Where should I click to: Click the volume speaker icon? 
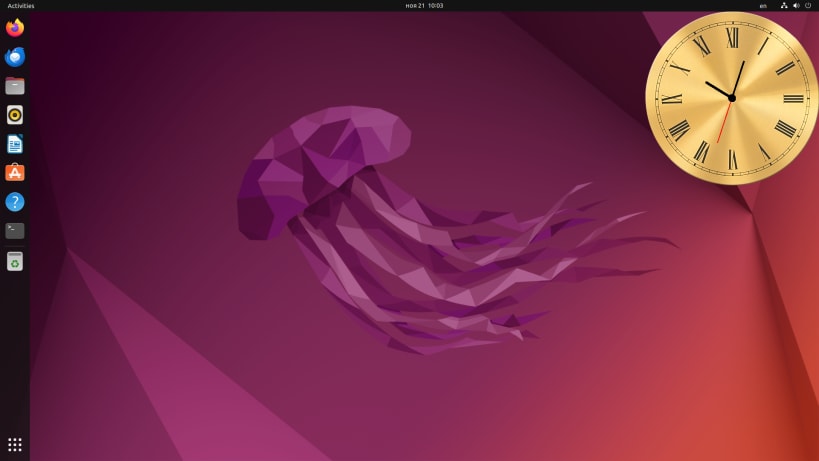click(x=796, y=6)
